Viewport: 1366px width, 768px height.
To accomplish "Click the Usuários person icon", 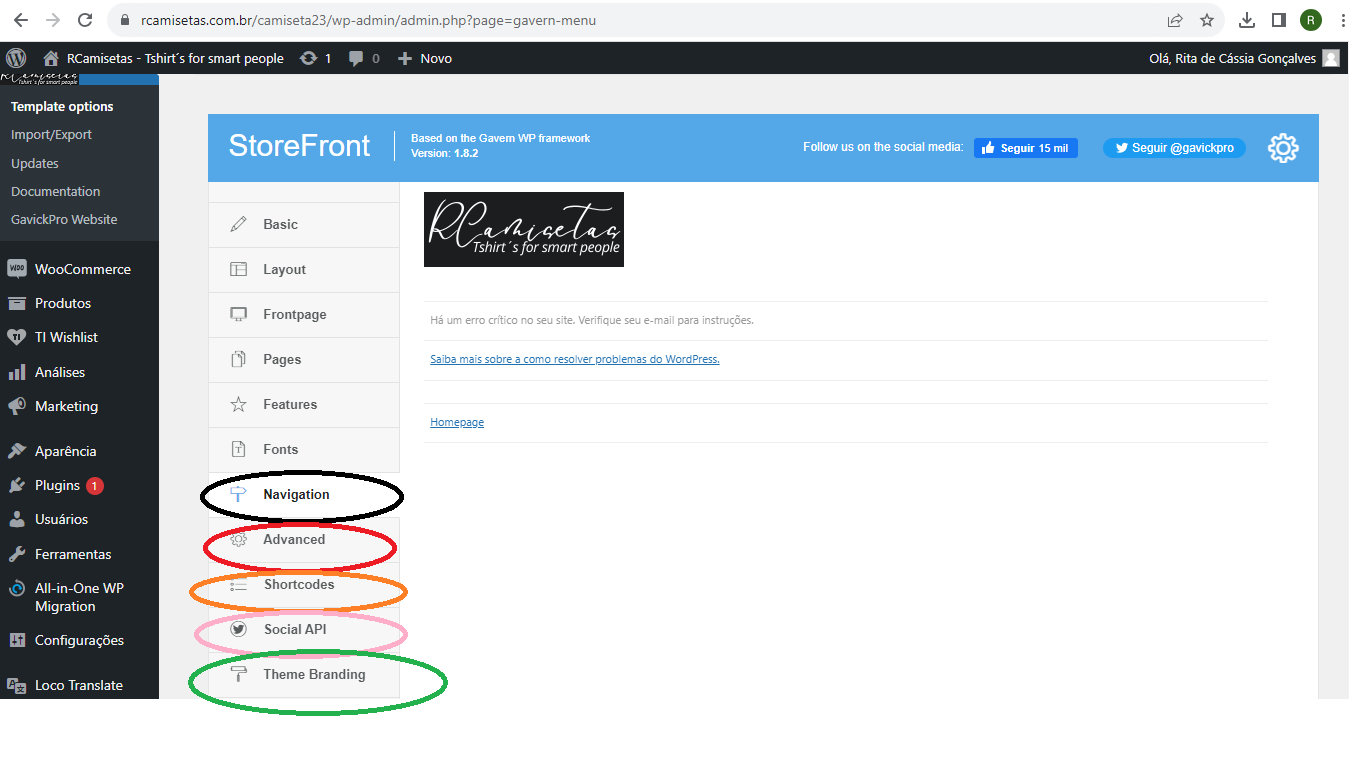I will coord(17,519).
